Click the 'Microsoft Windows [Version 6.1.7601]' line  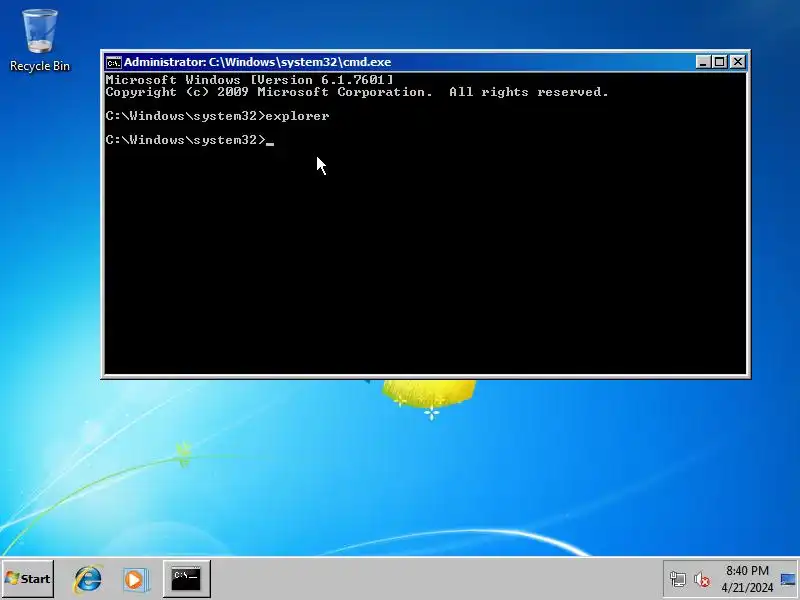tap(249, 80)
